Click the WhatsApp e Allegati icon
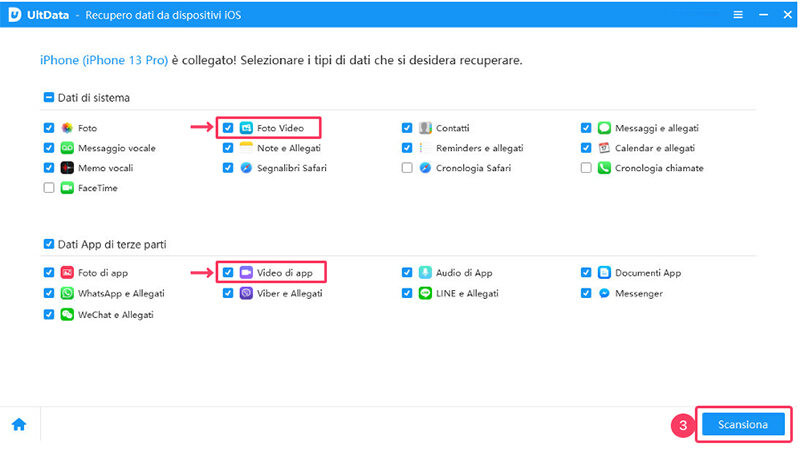The width and height of the screenshot is (800, 450). (x=68, y=294)
